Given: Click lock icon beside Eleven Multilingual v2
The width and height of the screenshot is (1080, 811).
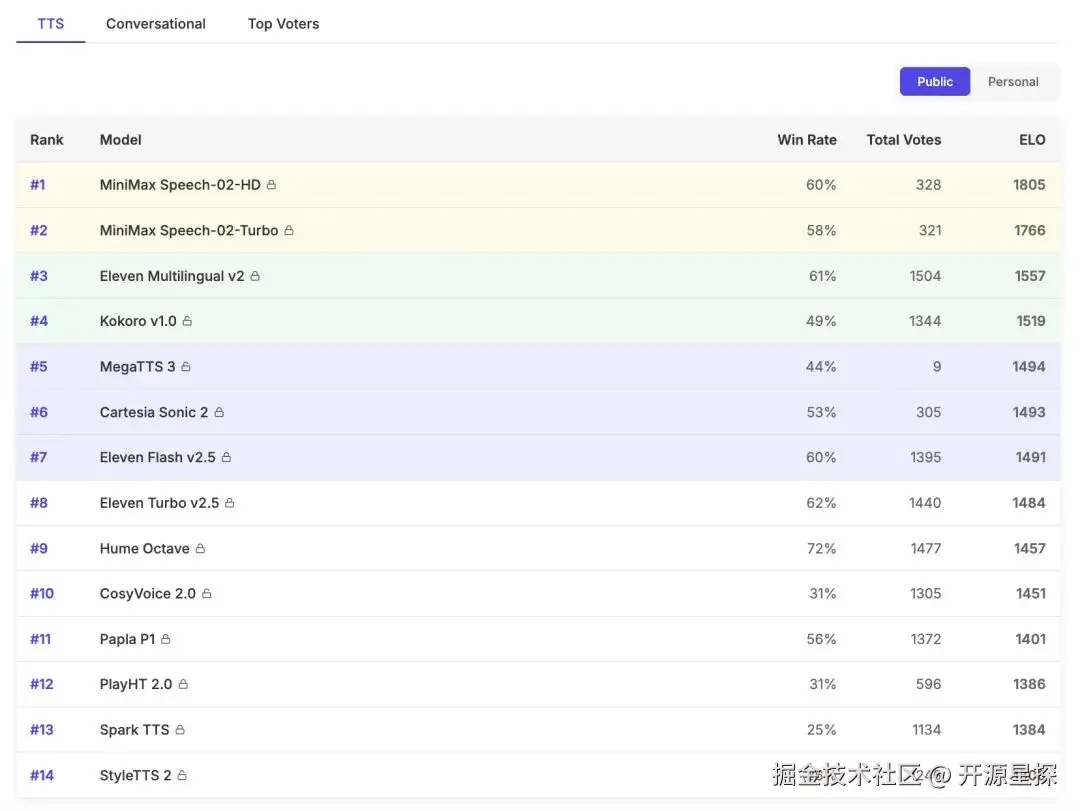Looking at the screenshot, I should [x=255, y=276].
